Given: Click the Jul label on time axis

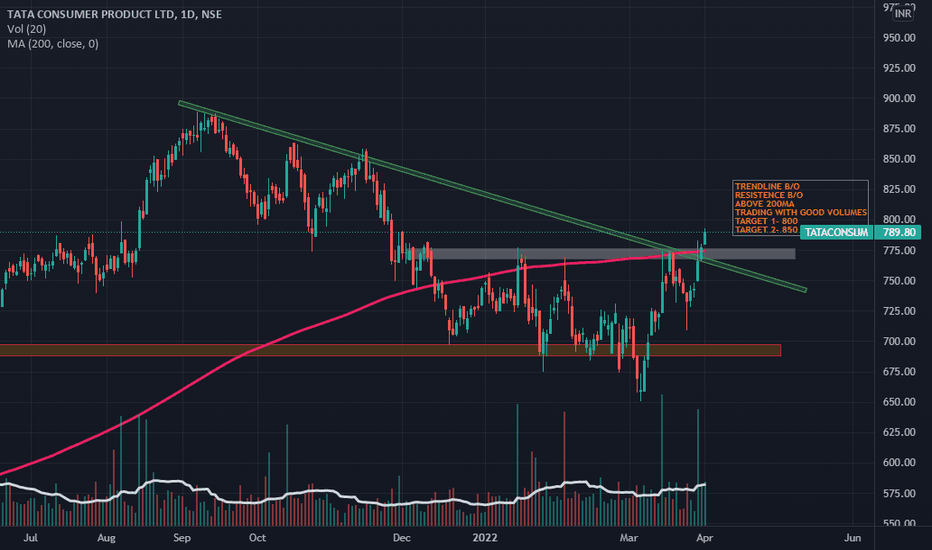Looking at the screenshot, I should [30, 538].
